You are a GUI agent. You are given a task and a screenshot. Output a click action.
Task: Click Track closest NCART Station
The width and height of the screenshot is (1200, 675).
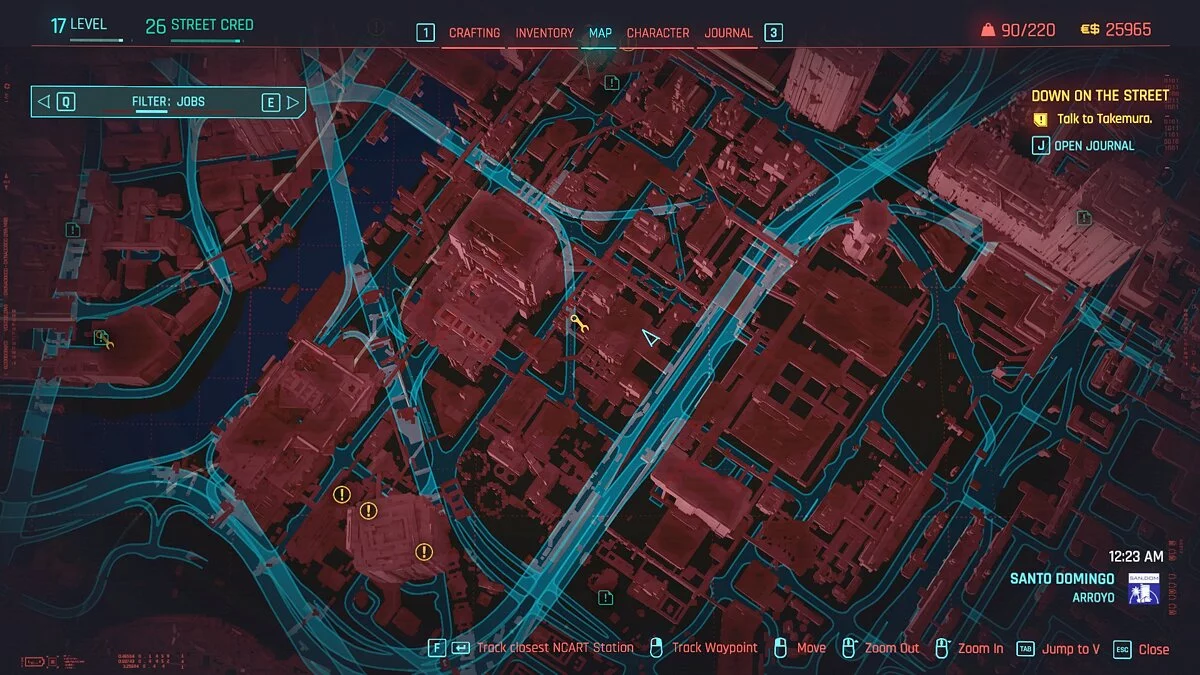coord(555,648)
